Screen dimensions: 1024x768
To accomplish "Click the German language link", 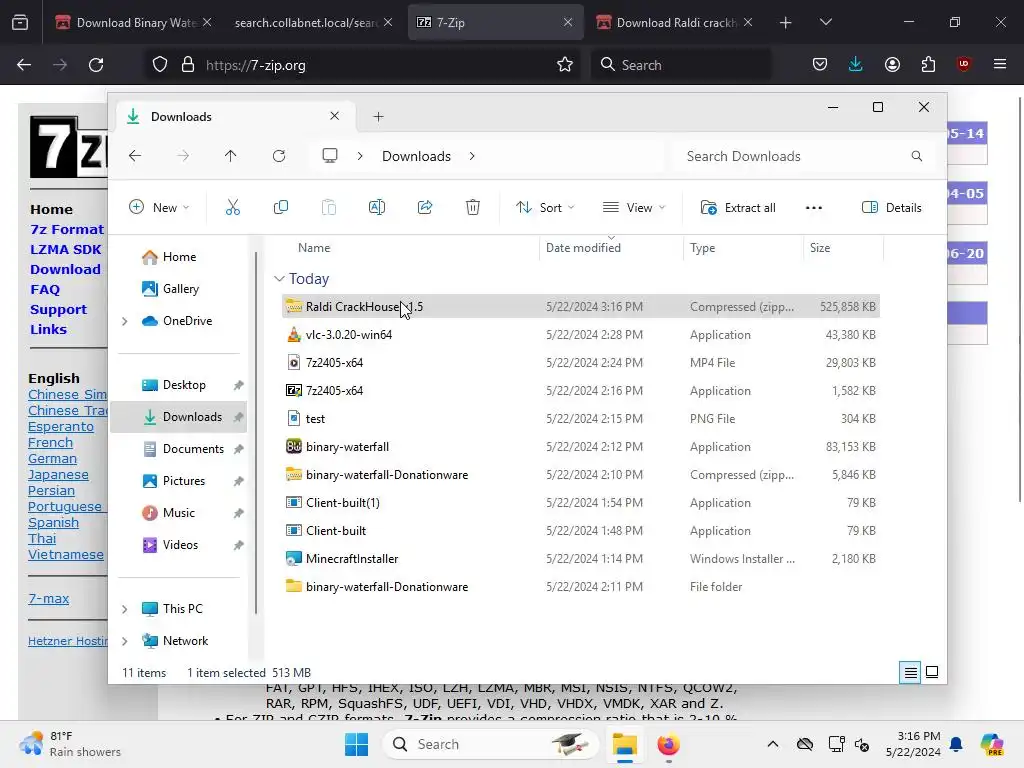I will (52, 458).
